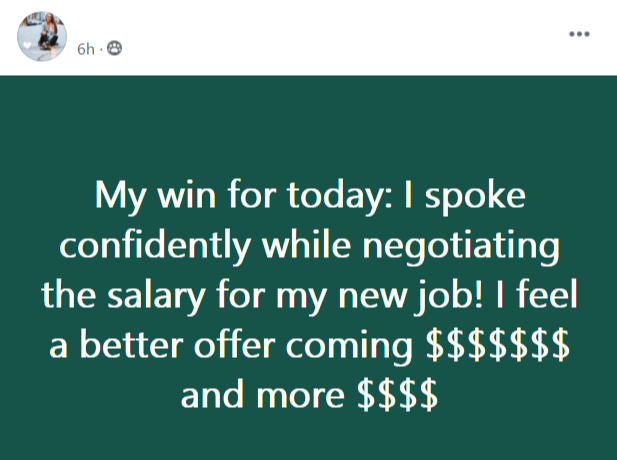Click the final four dollar signs
This screenshot has width=617, height=460.
coord(397,395)
